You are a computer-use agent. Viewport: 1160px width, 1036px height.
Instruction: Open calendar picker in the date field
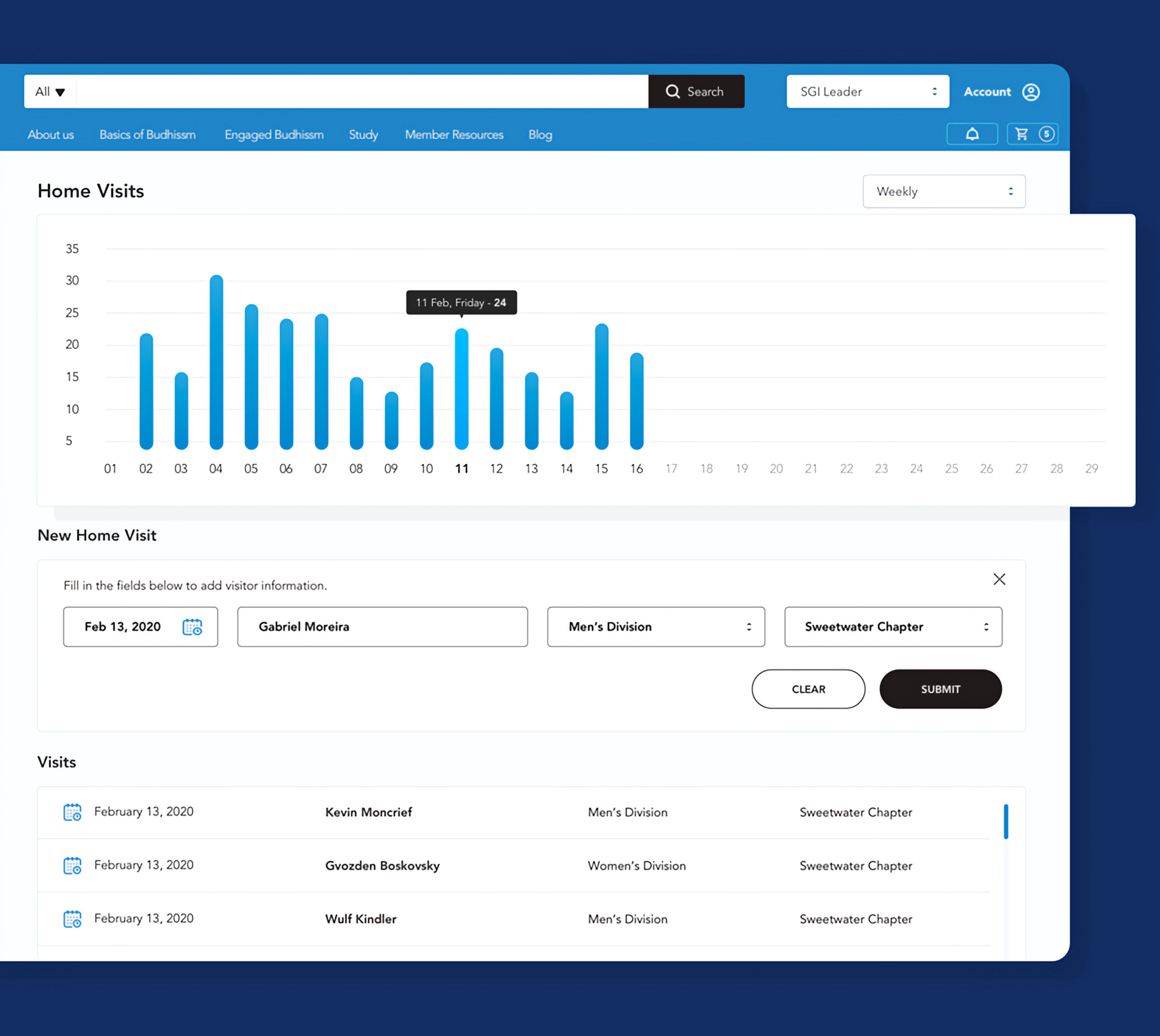pyautogui.click(x=193, y=626)
